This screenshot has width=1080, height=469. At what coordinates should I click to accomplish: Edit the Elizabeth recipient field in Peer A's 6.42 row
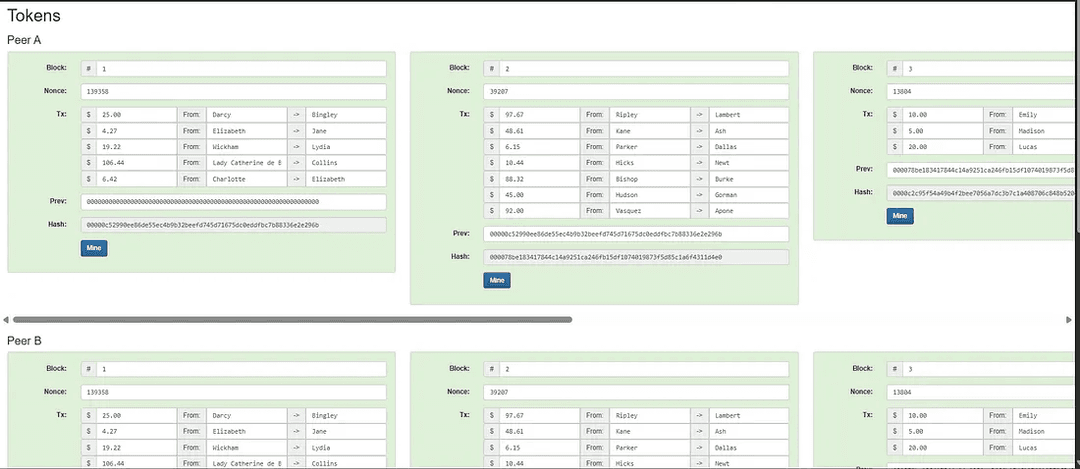[346, 179]
